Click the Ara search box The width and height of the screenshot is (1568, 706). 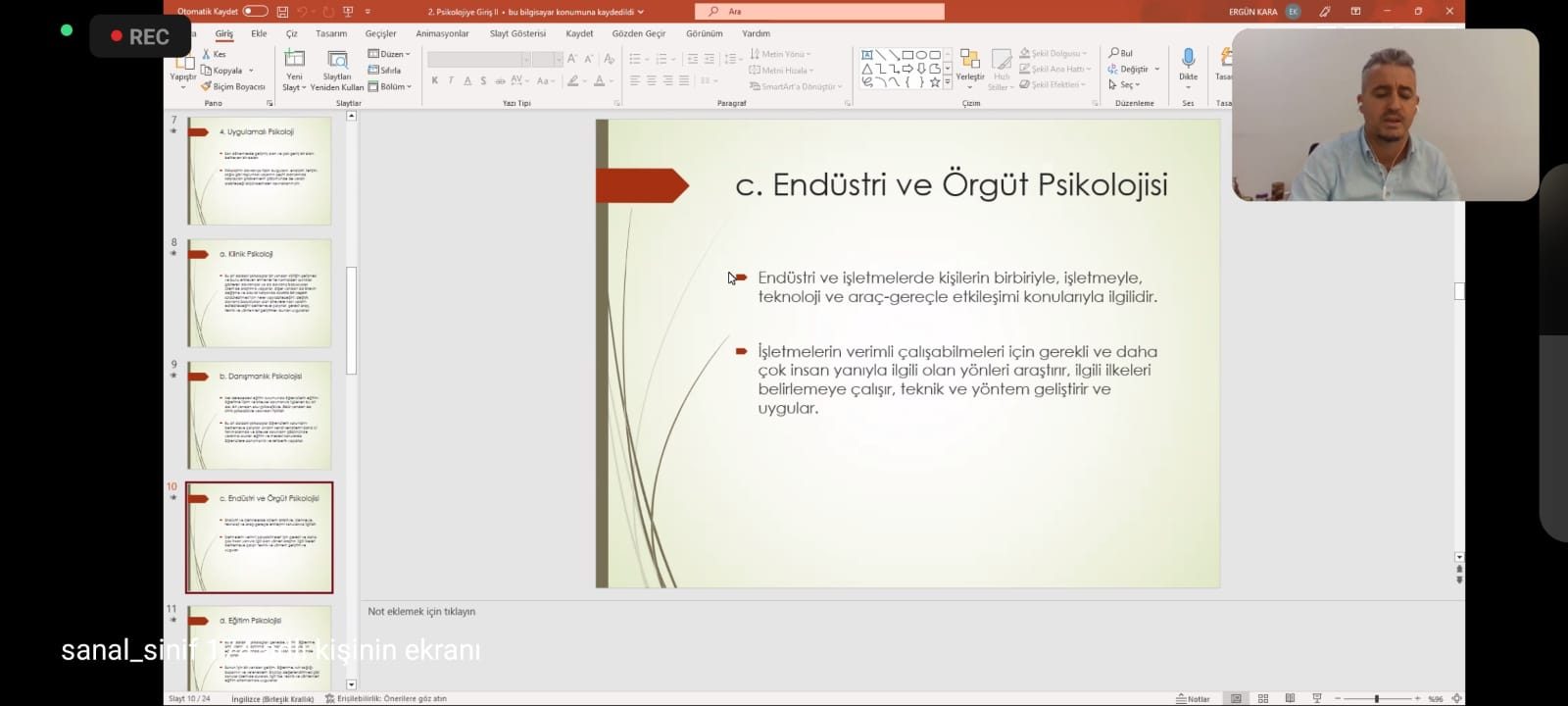[819, 12]
